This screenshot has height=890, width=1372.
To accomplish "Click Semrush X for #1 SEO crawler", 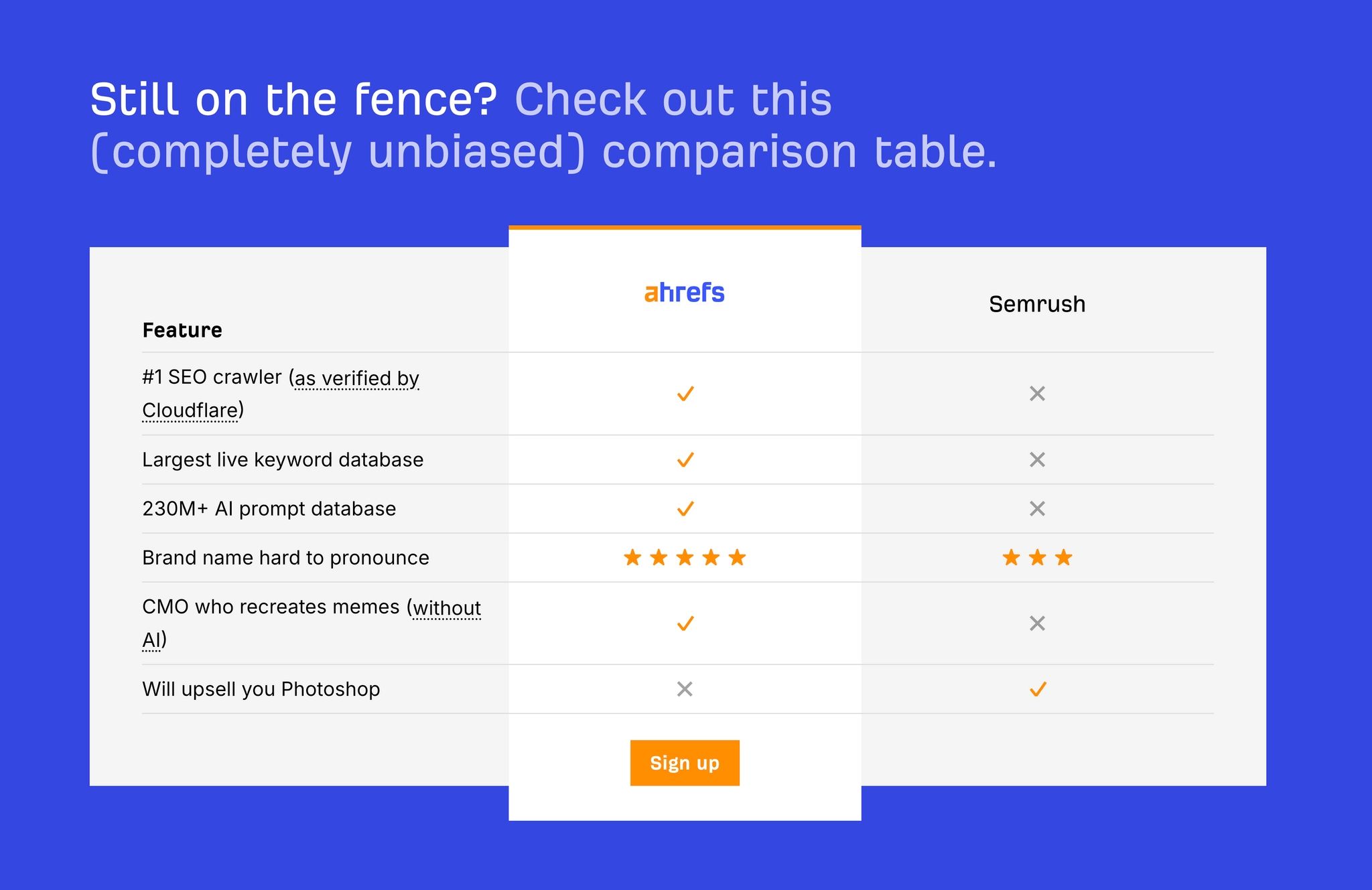I will pos(1037,394).
